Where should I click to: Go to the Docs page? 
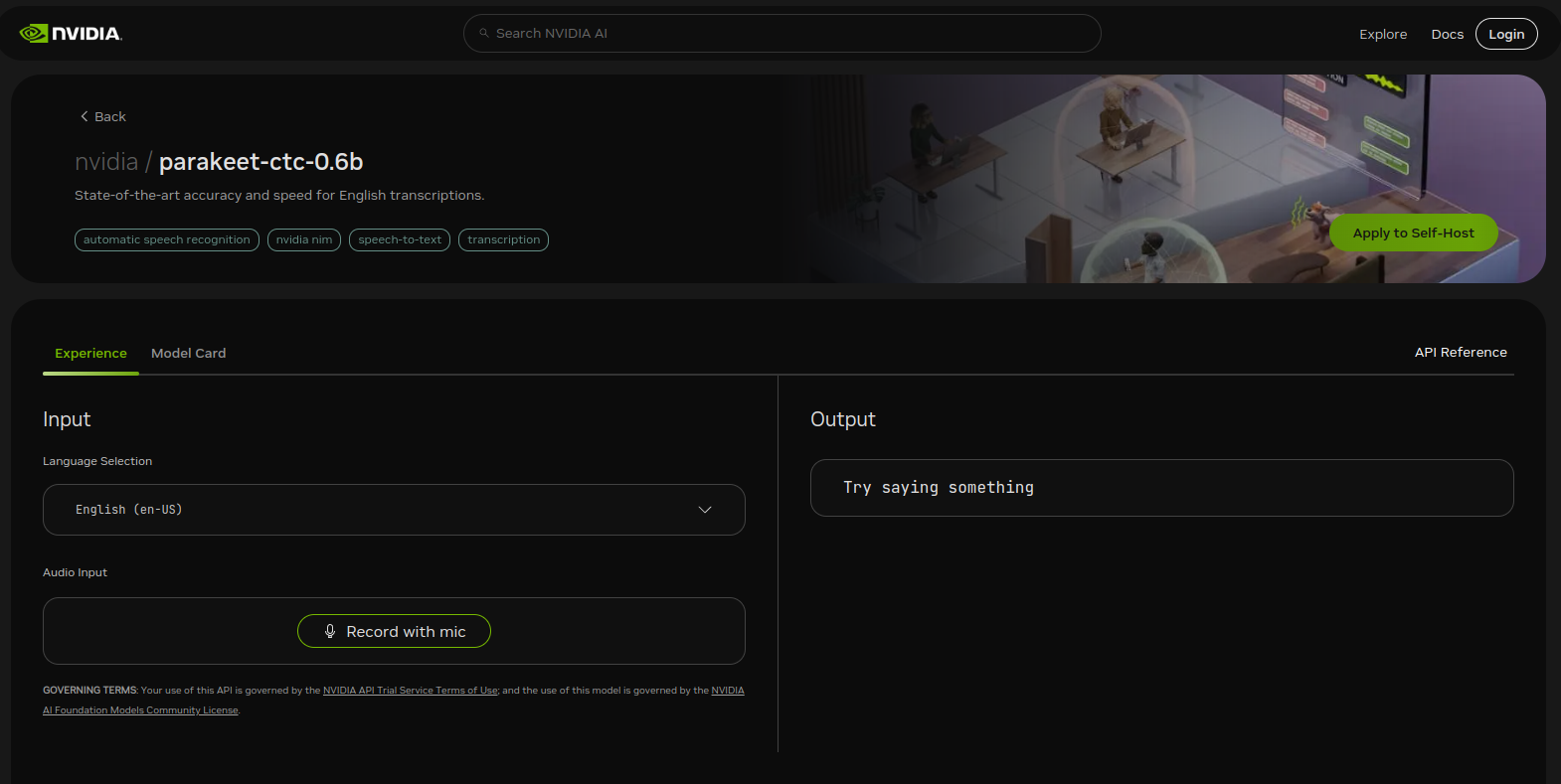click(x=1447, y=34)
